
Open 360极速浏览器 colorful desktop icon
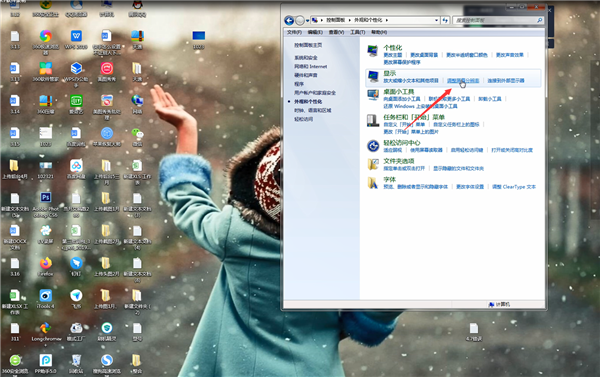pos(46,36)
